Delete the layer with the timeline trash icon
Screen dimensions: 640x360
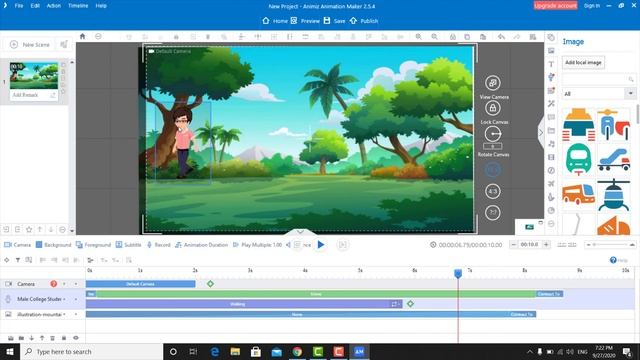point(52,338)
